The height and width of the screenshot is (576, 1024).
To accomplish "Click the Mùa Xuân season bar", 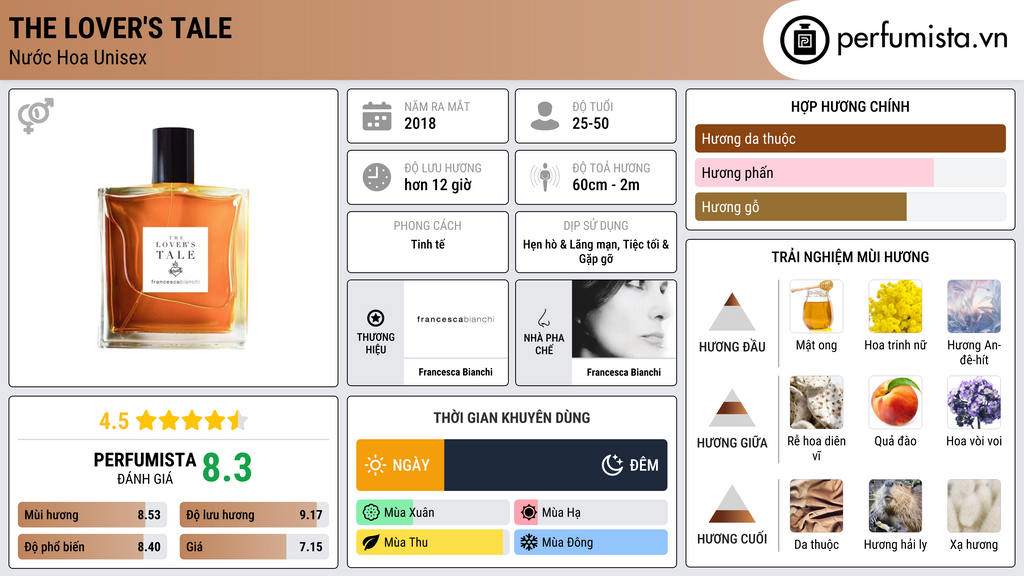I will (432, 513).
